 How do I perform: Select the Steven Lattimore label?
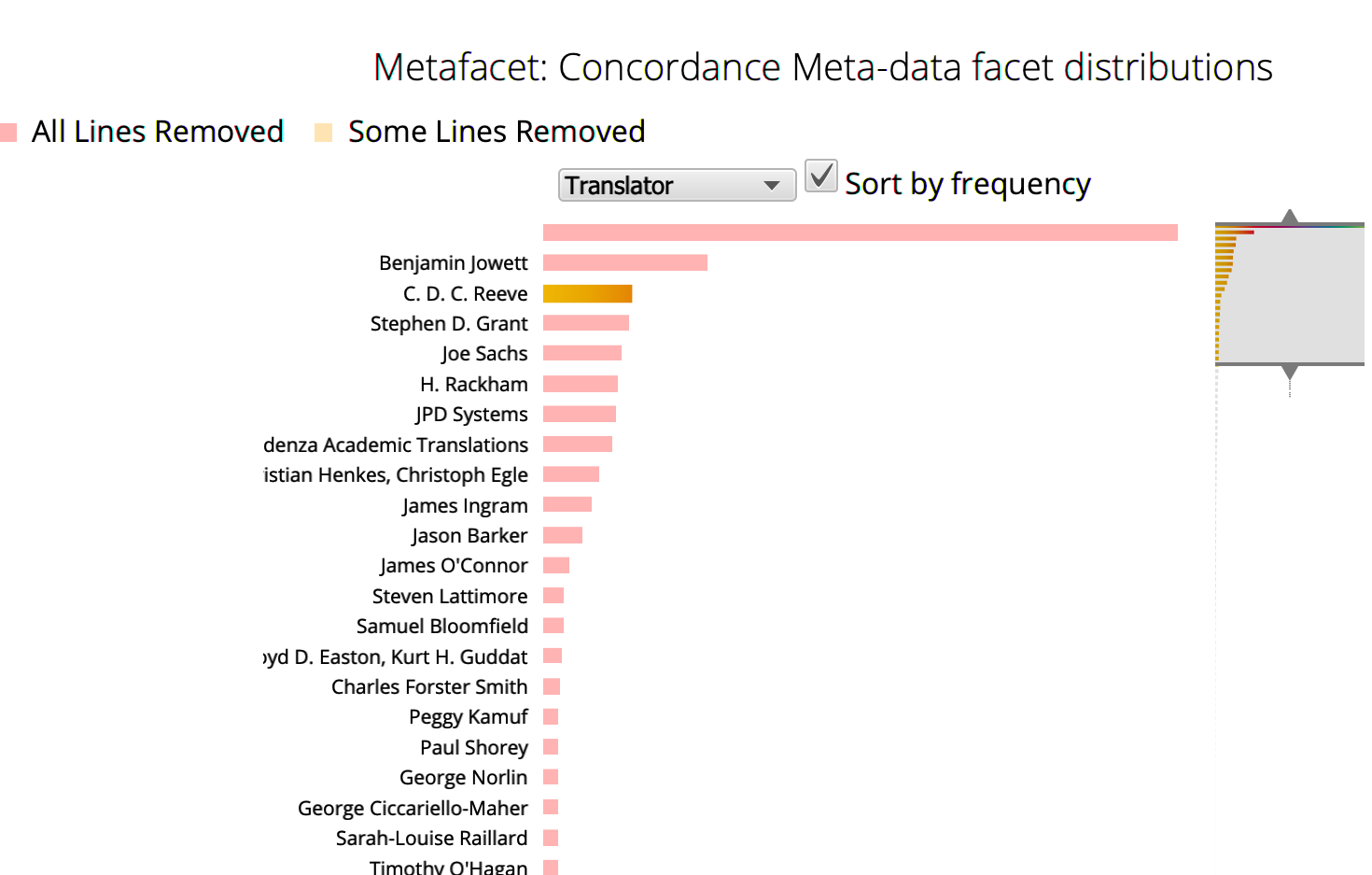click(450, 596)
